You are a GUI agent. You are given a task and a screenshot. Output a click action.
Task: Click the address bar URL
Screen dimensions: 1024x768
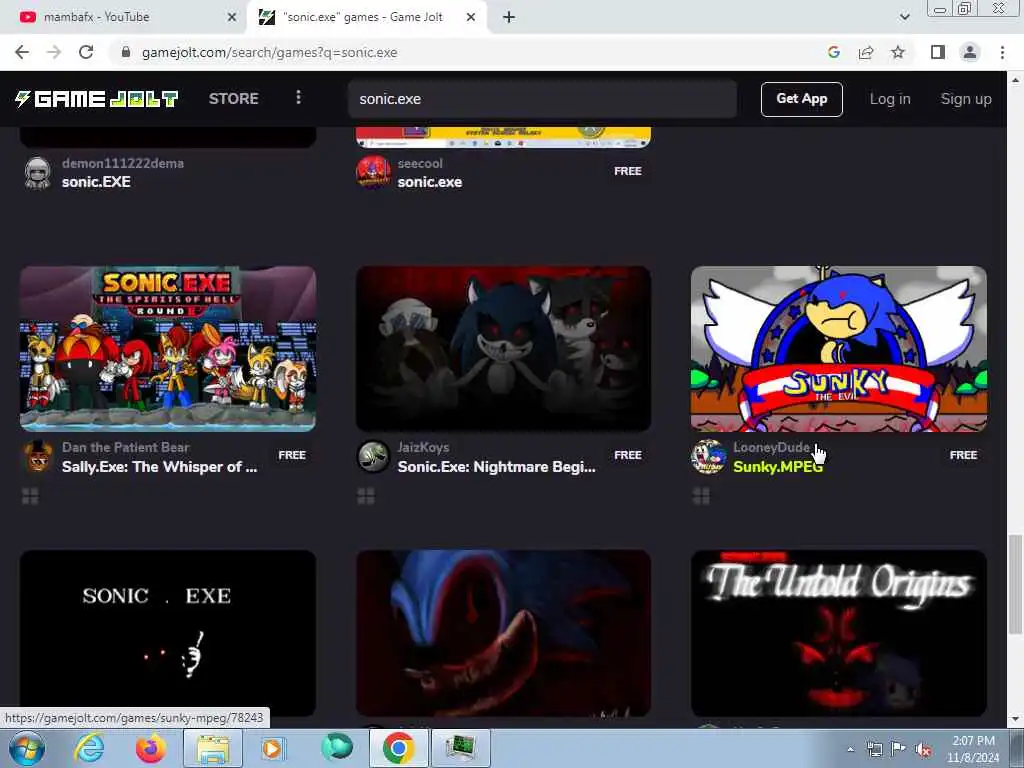click(x=269, y=52)
